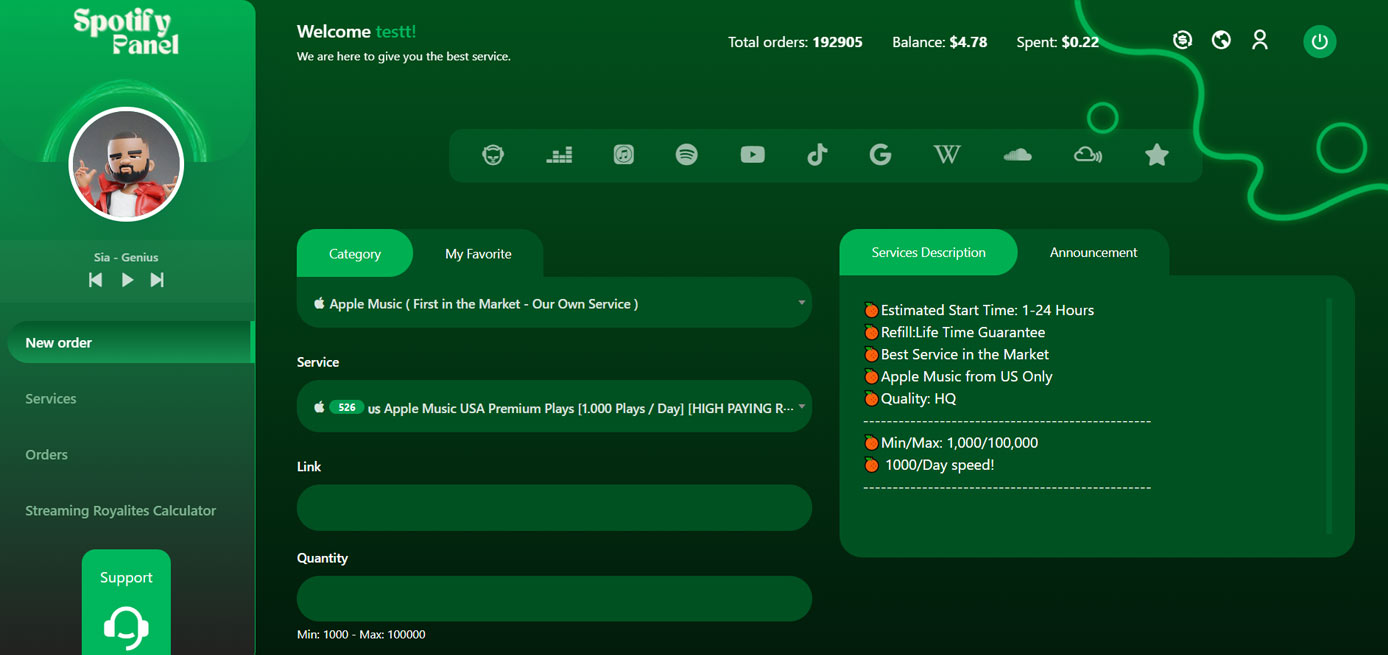Play the Sia - Genius track
This screenshot has width=1388, height=655.
[127, 280]
